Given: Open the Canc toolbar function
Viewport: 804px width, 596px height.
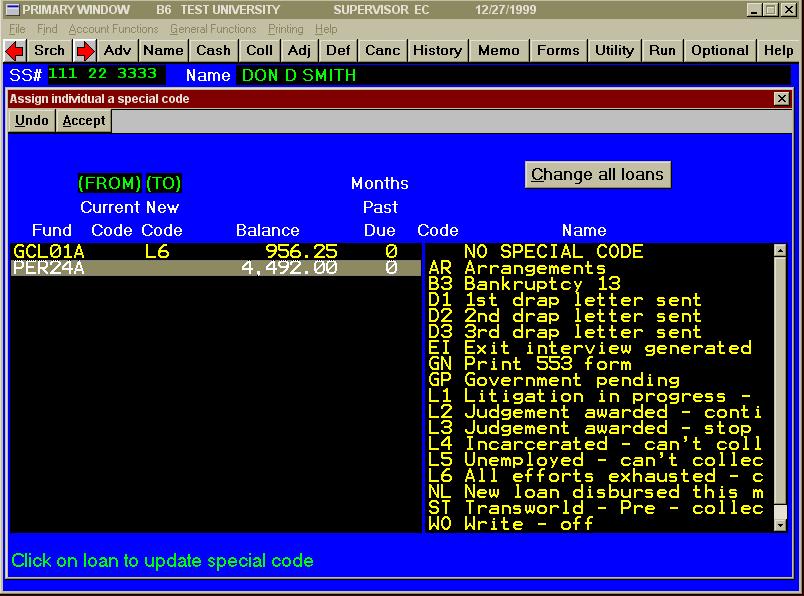Looking at the screenshot, I should click(383, 50).
